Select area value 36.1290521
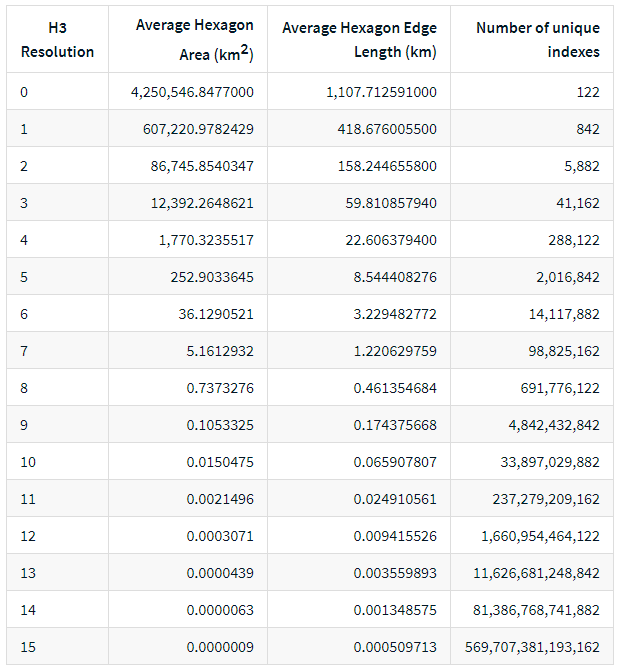 pyautogui.click(x=216, y=314)
